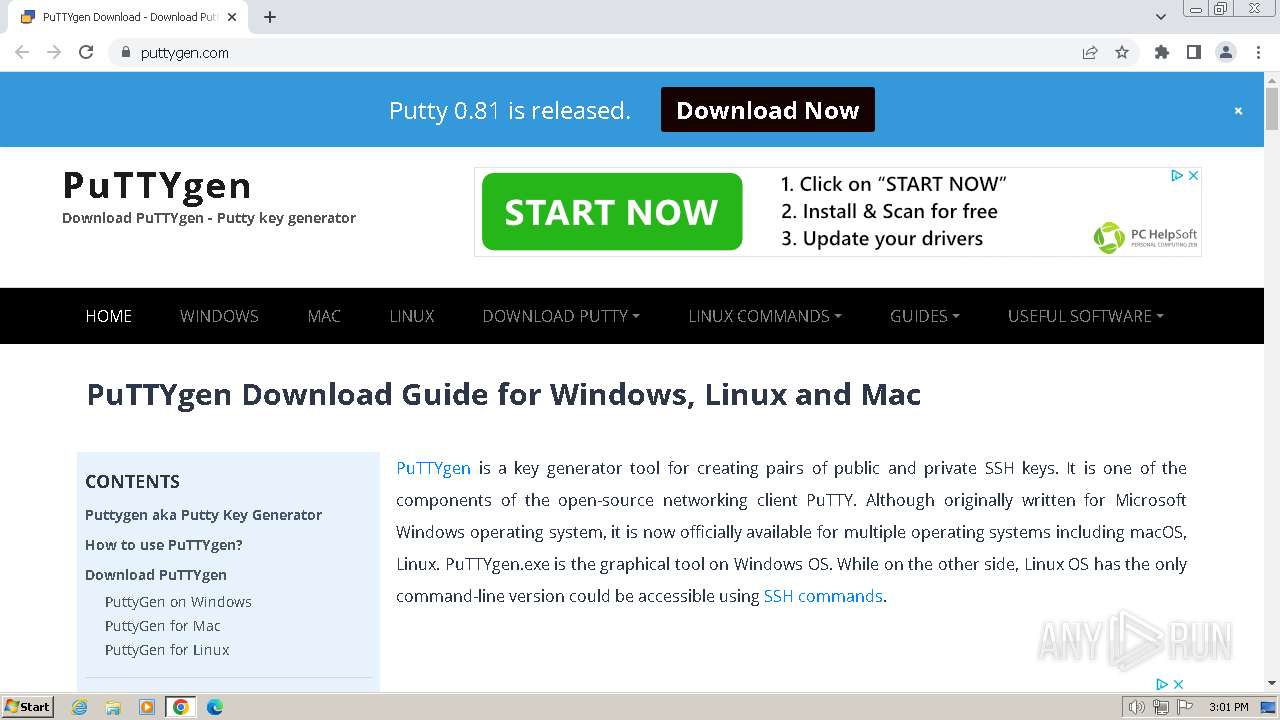Open volume control in system tray

(1137, 707)
